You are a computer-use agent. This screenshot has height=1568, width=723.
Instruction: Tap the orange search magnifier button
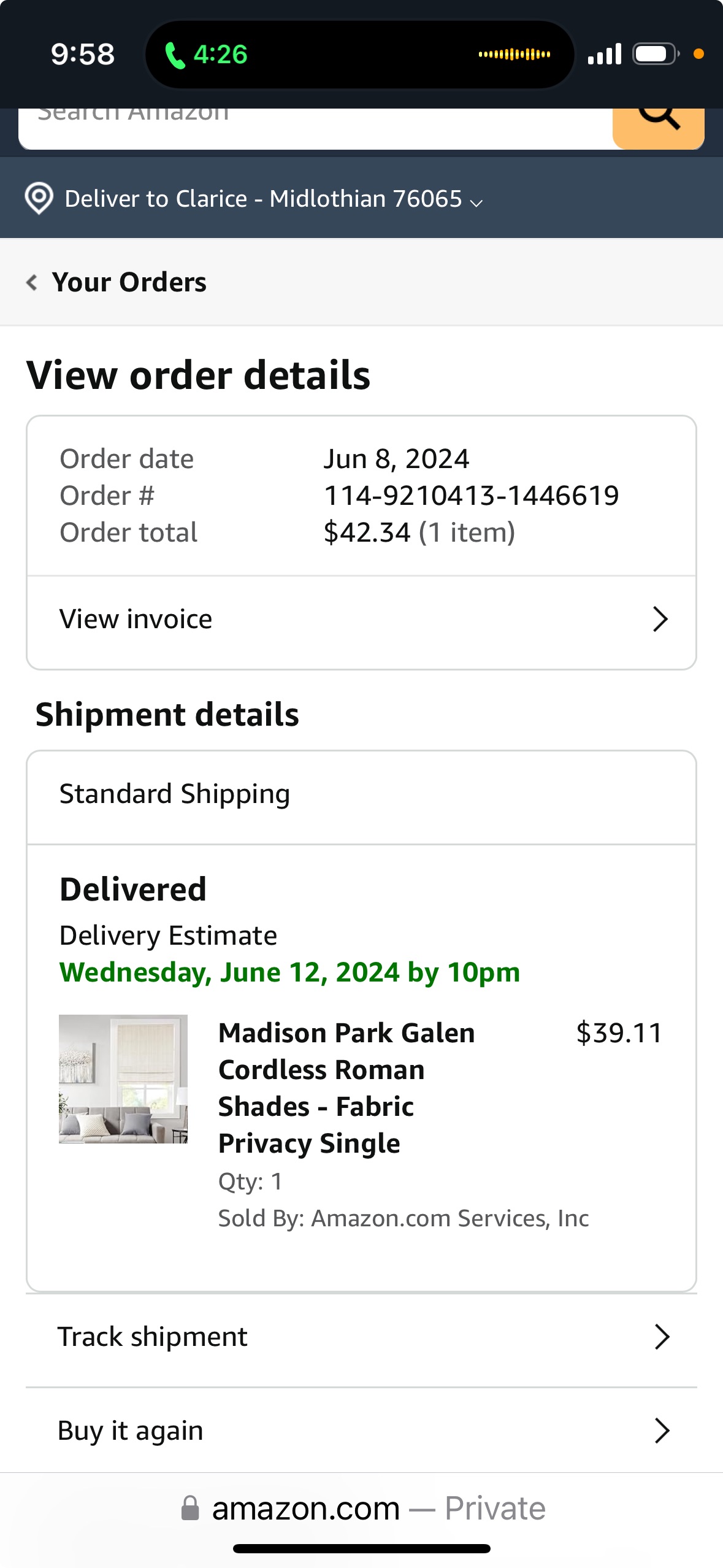coord(658,128)
